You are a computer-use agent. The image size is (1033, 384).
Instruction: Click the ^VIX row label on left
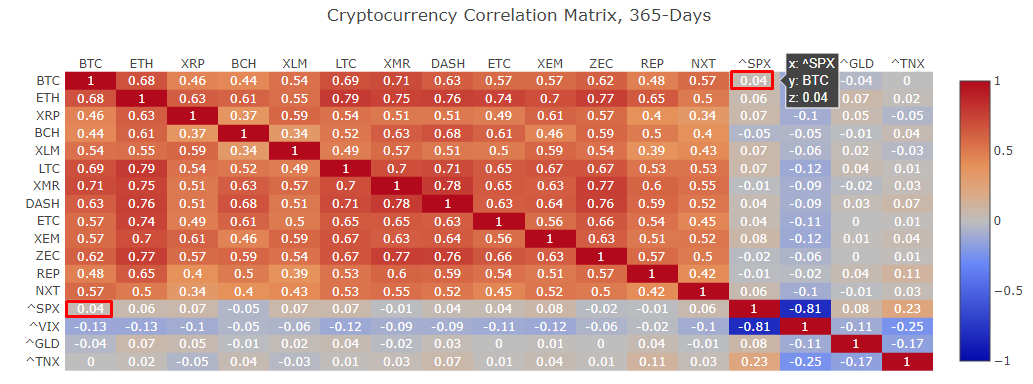coord(46,325)
